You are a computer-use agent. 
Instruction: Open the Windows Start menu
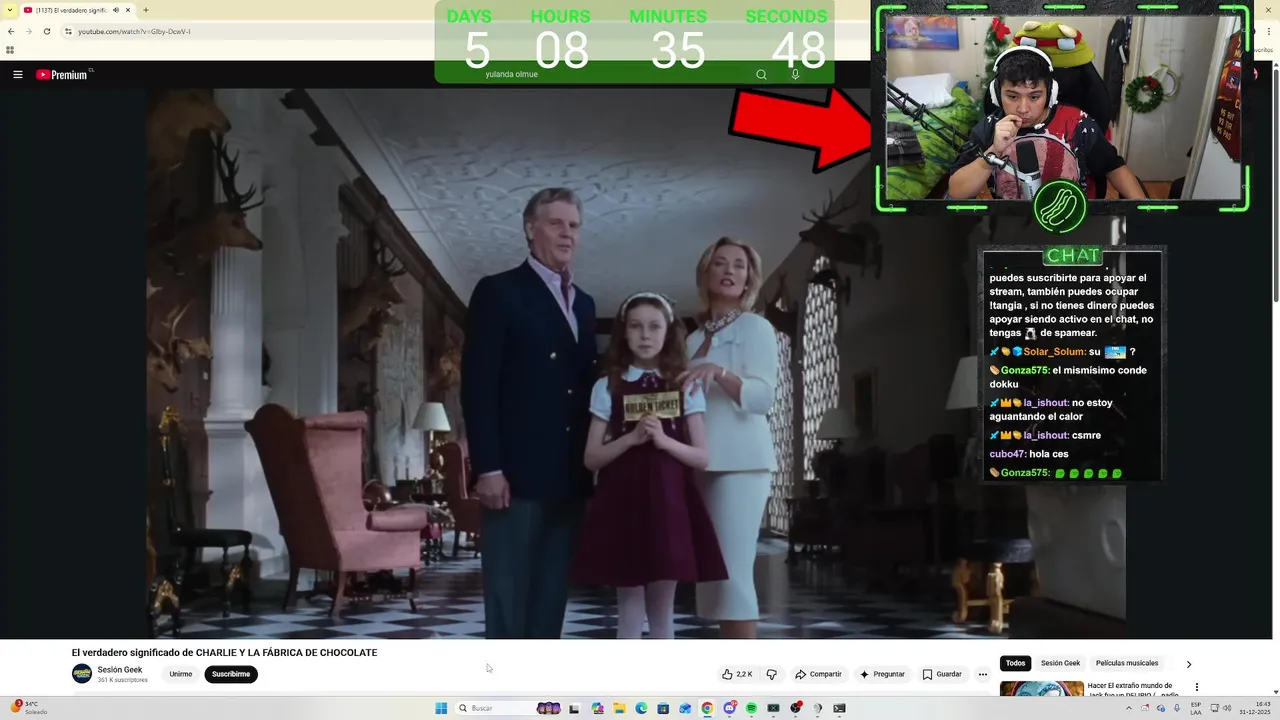[441, 708]
